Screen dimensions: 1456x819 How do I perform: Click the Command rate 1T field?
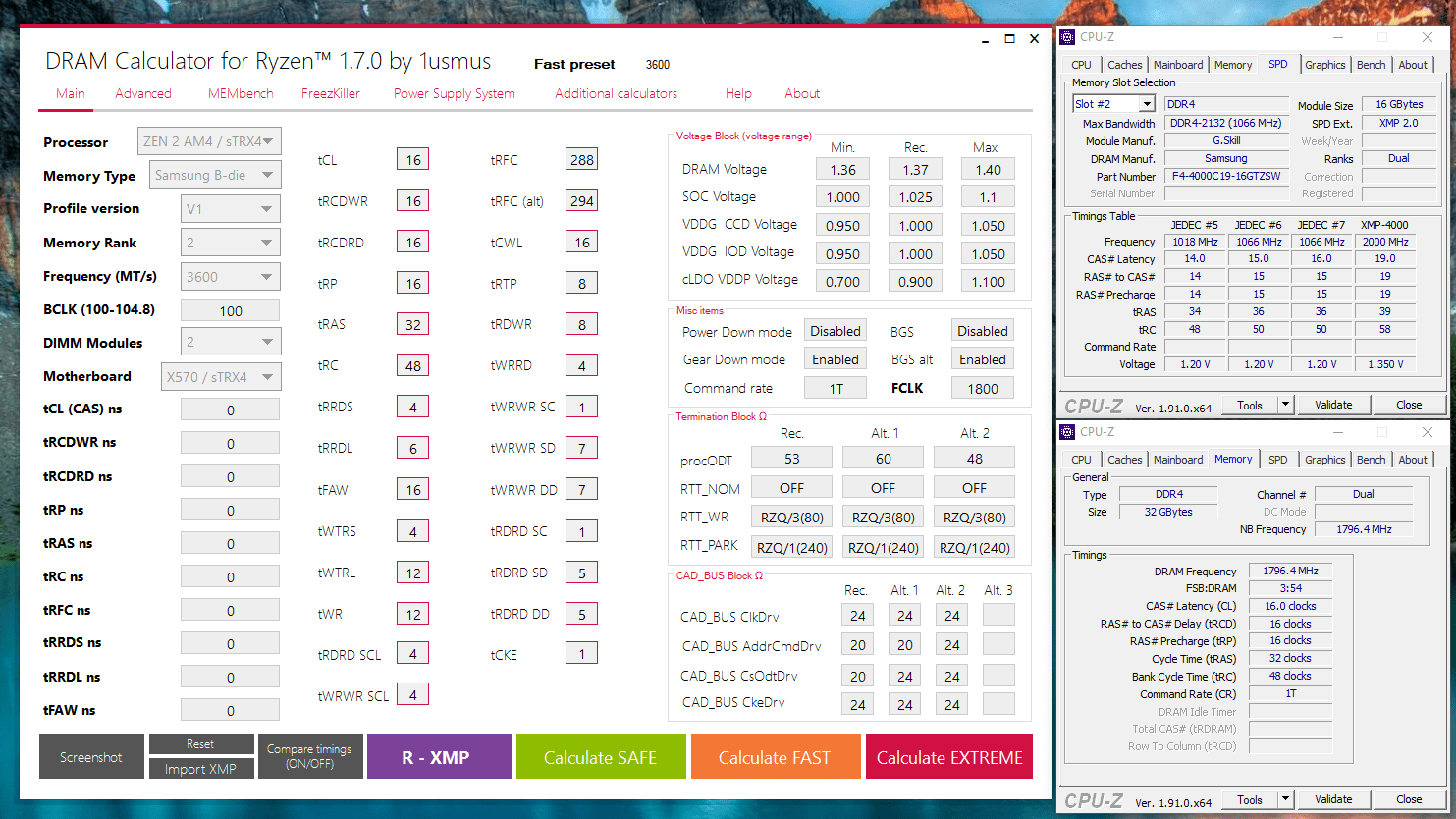(836, 388)
